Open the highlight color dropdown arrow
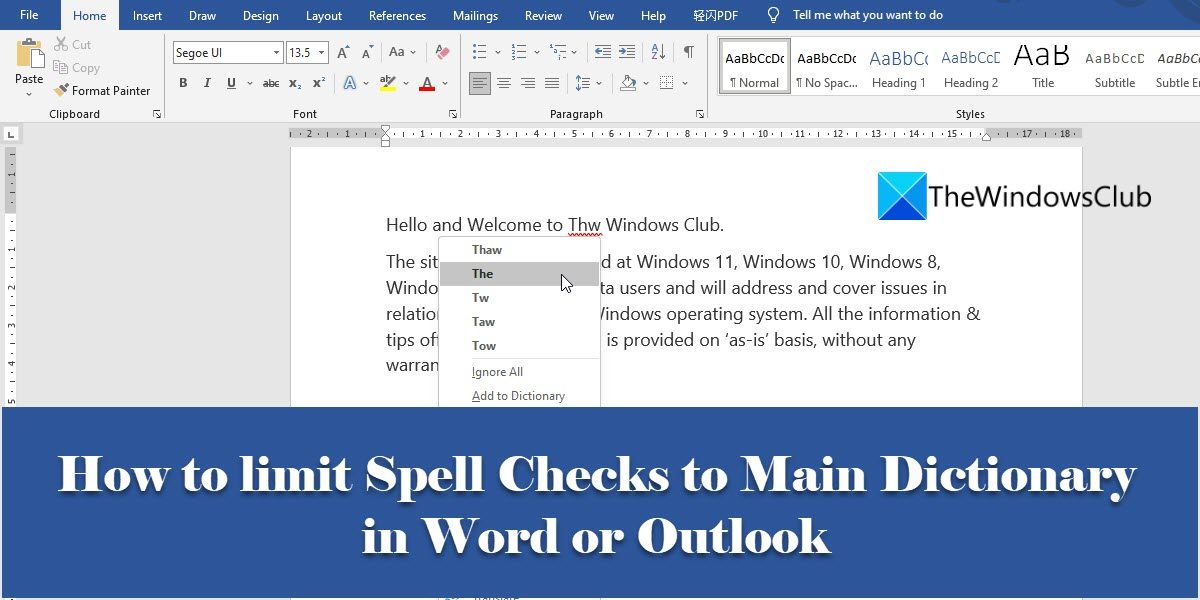The height and width of the screenshot is (600, 1200). [404, 84]
